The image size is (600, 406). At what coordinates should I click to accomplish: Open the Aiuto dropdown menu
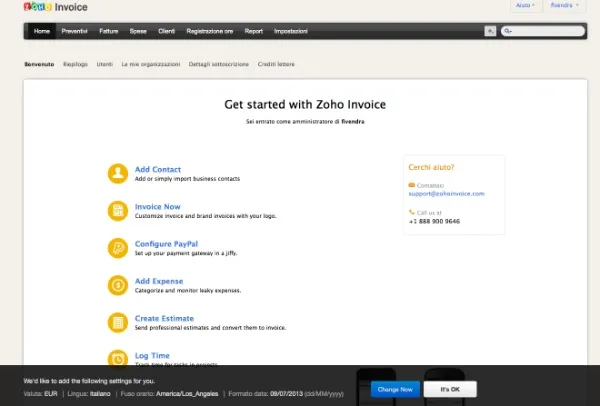[x=525, y=5]
